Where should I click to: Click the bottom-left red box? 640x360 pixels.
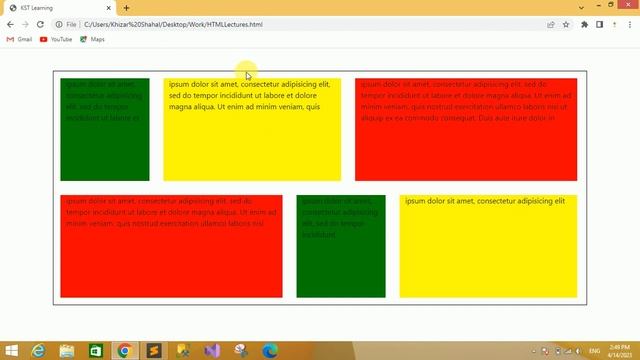[171, 246]
